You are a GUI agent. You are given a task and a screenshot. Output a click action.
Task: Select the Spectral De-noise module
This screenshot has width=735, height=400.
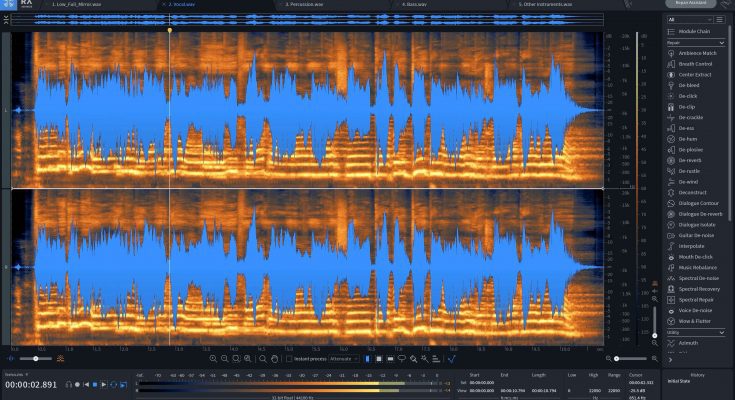pyautogui.click(x=698, y=277)
